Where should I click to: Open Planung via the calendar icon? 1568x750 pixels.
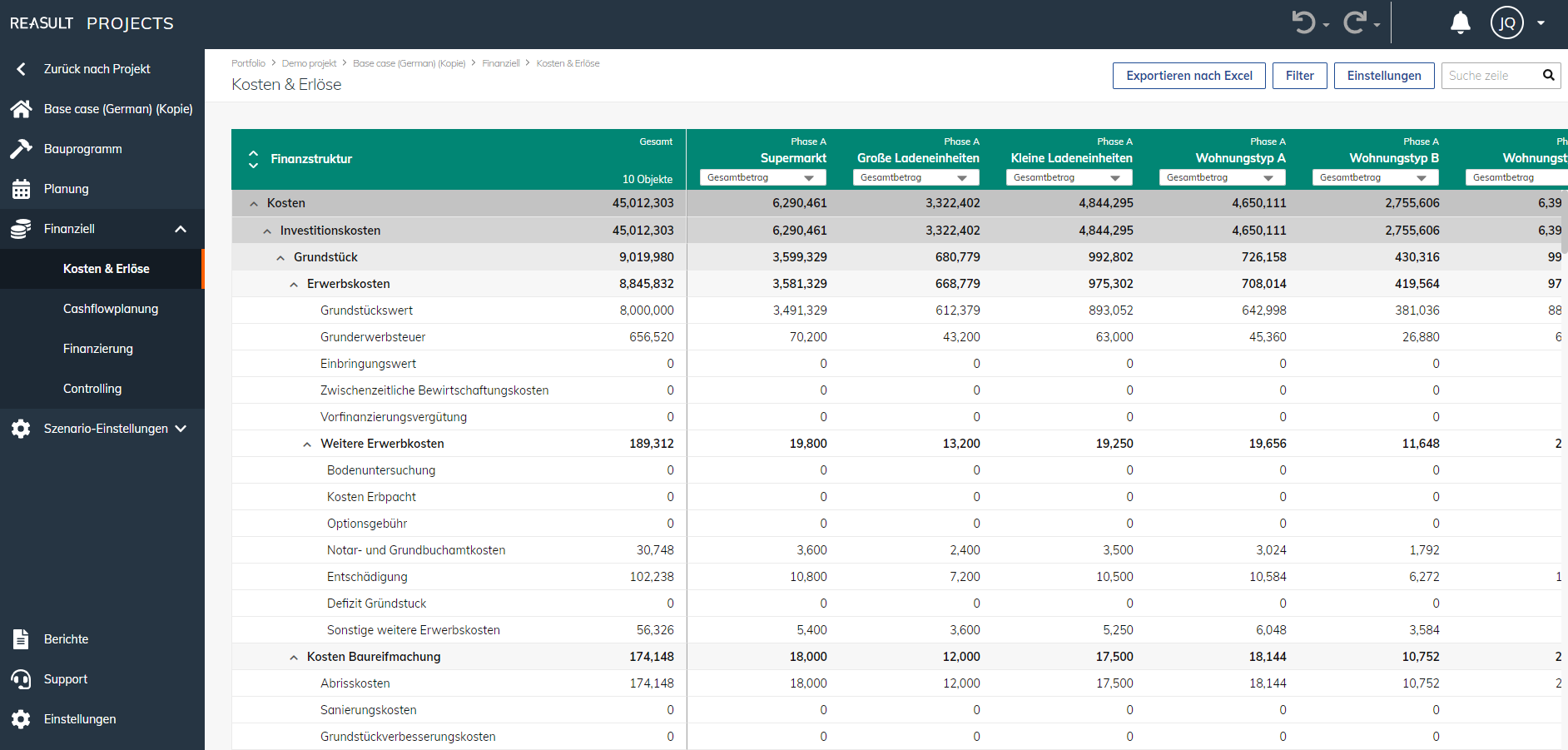pyautogui.click(x=22, y=188)
